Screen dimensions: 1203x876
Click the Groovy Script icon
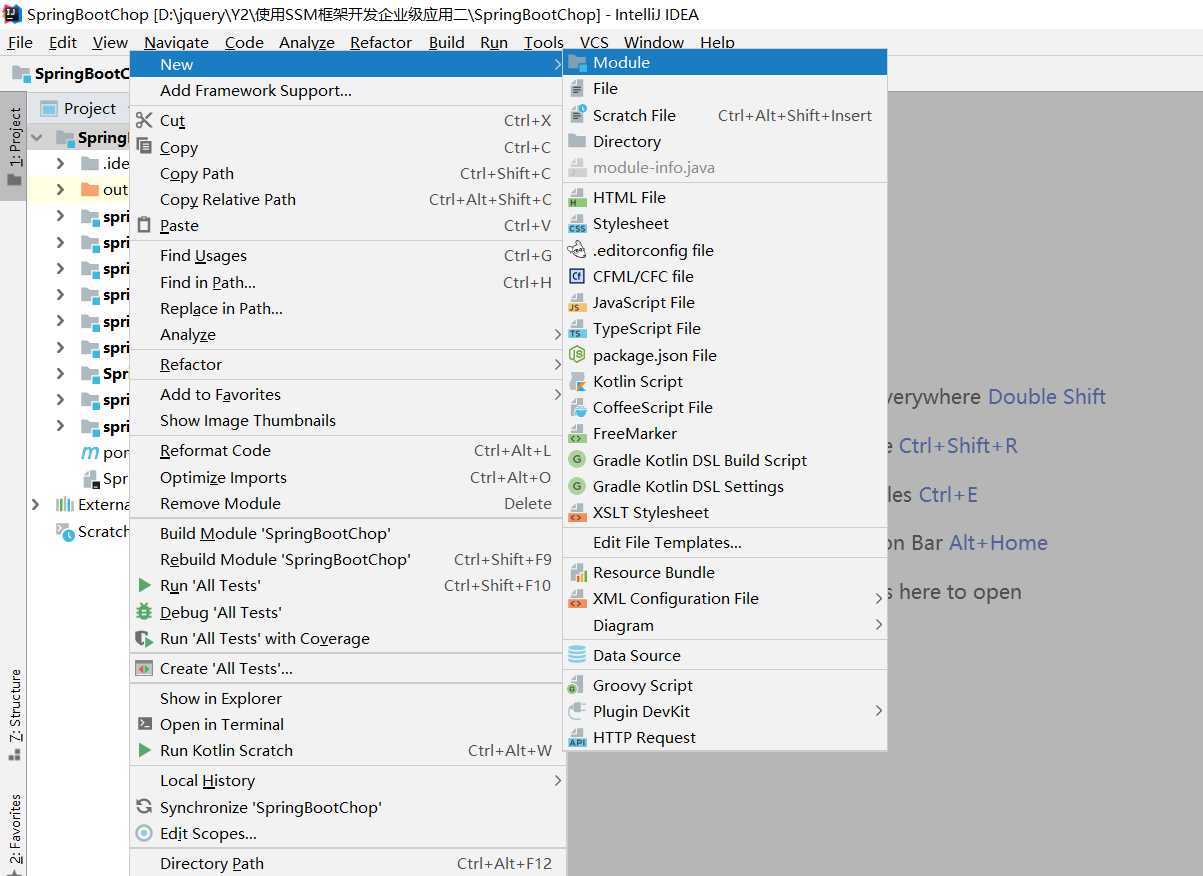point(577,686)
